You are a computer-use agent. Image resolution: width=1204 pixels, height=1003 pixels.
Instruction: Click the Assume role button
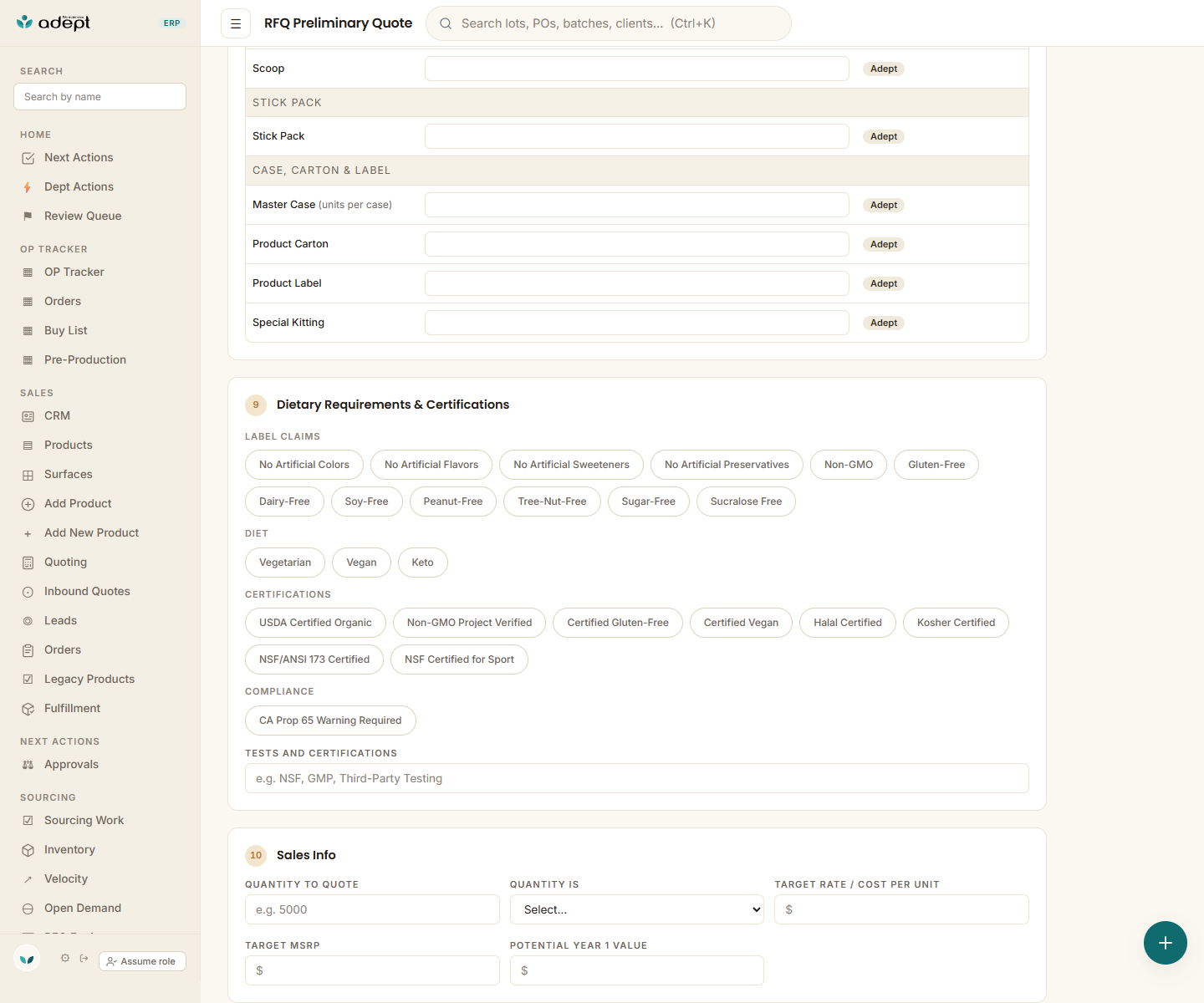[142, 961]
